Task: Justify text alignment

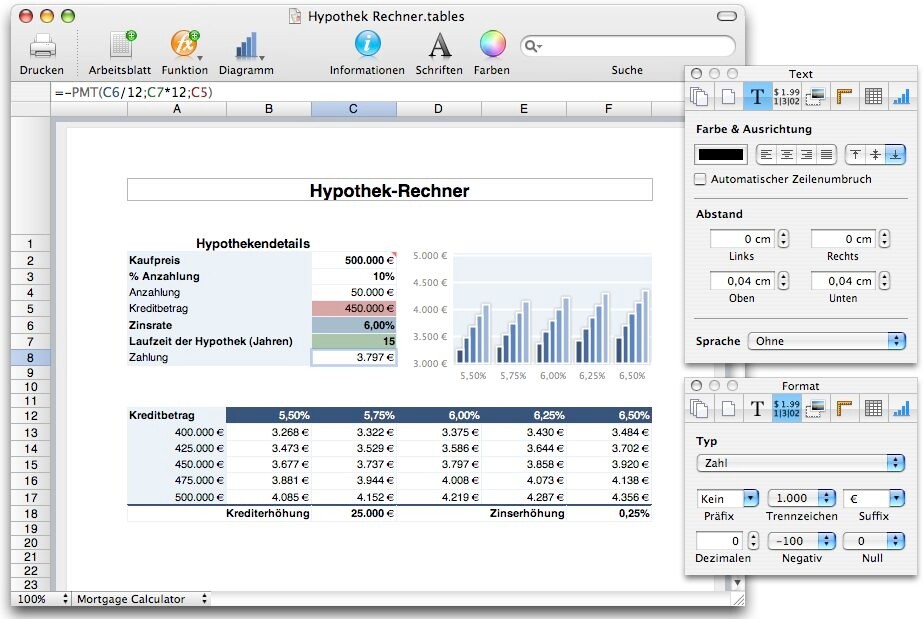Action: [x=826, y=155]
